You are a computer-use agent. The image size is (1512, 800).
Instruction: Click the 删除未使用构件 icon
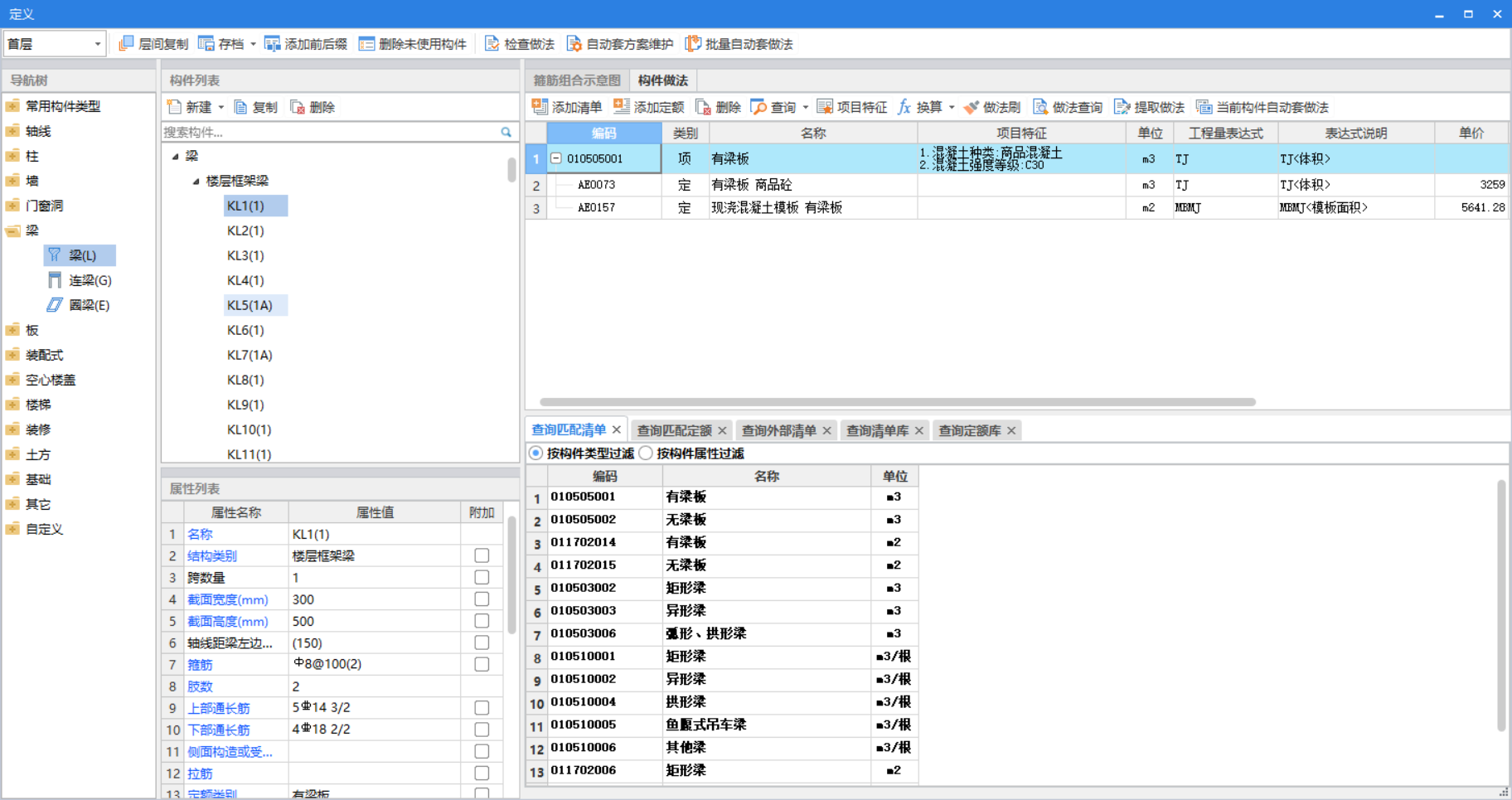[x=366, y=43]
